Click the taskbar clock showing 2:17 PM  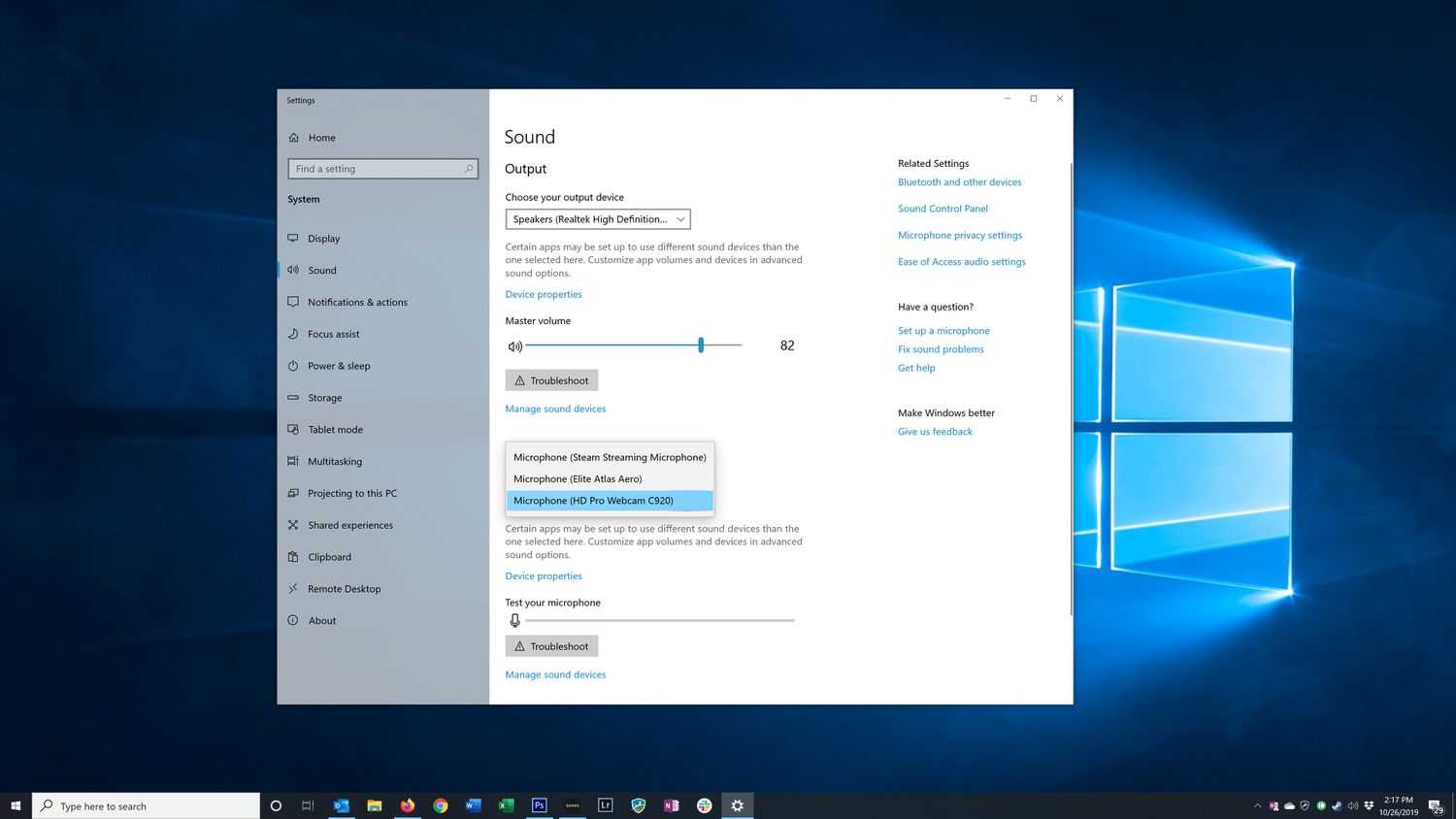(1399, 805)
